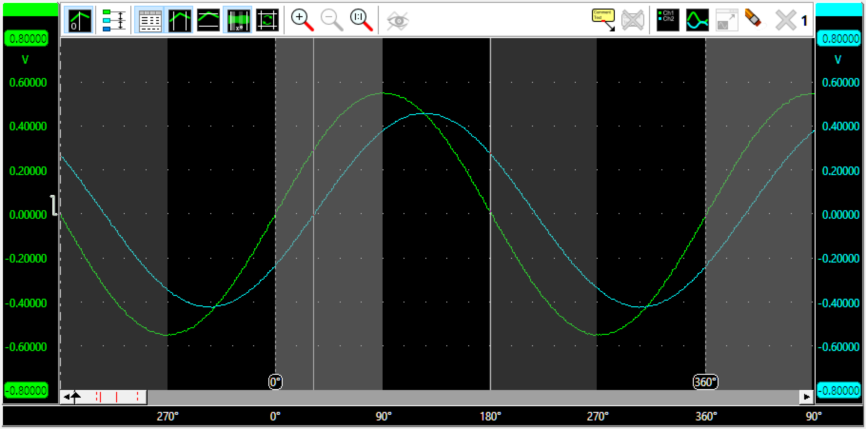
Task: Click the cyan 0.80000 upper scale value
Action: pos(839,39)
